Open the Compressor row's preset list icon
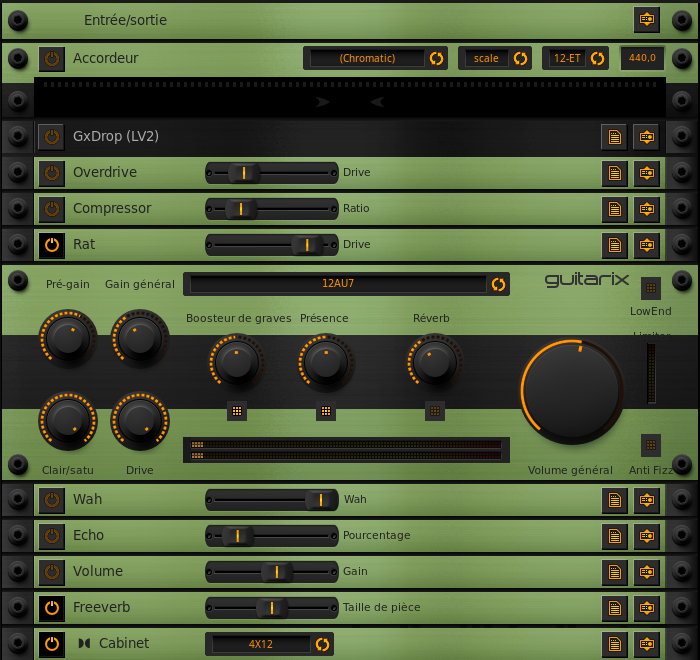The height and width of the screenshot is (660, 700). tap(614, 209)
